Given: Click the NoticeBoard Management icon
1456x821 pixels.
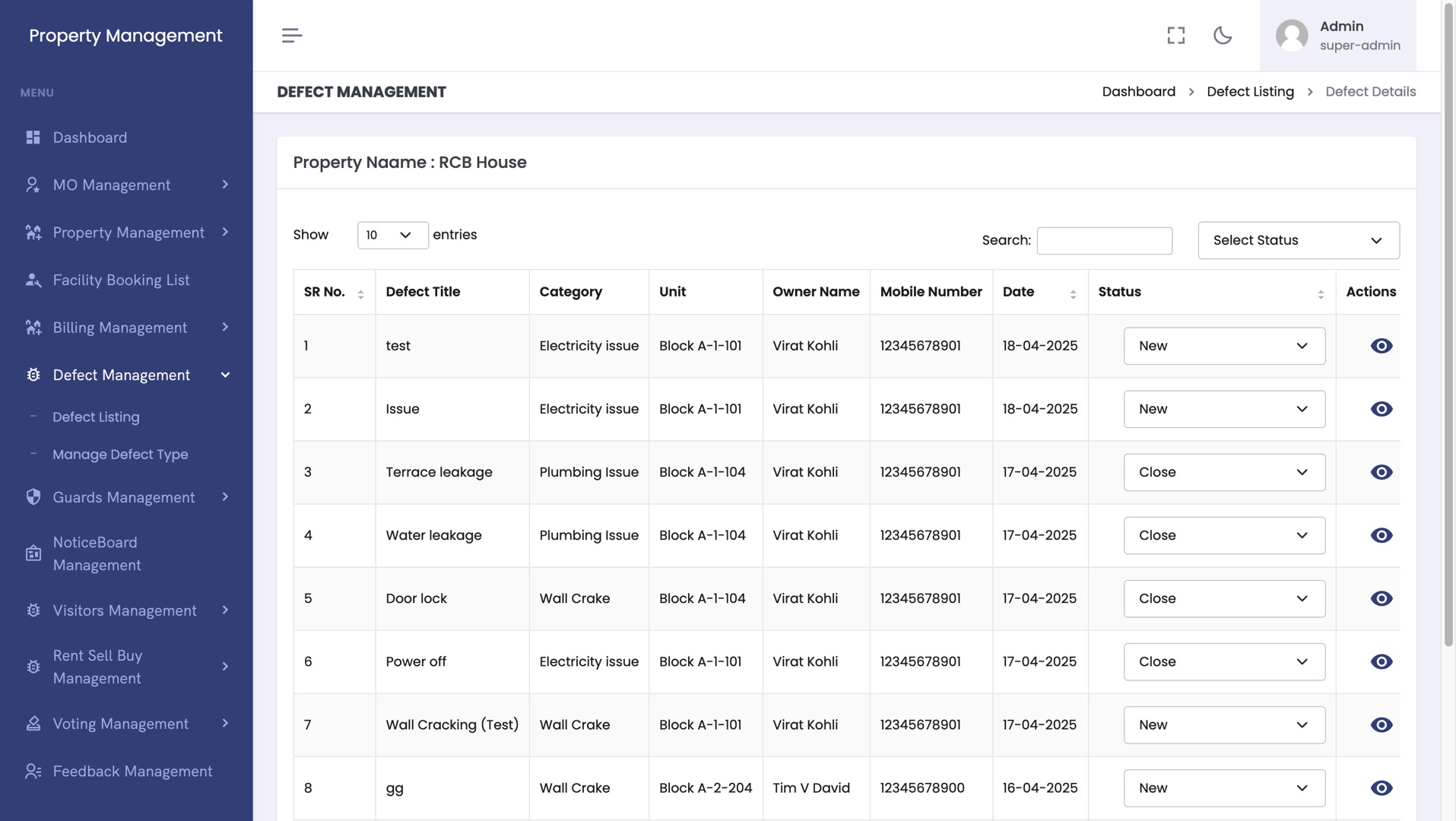Looking at the screenshot, I should coord(33,553).
